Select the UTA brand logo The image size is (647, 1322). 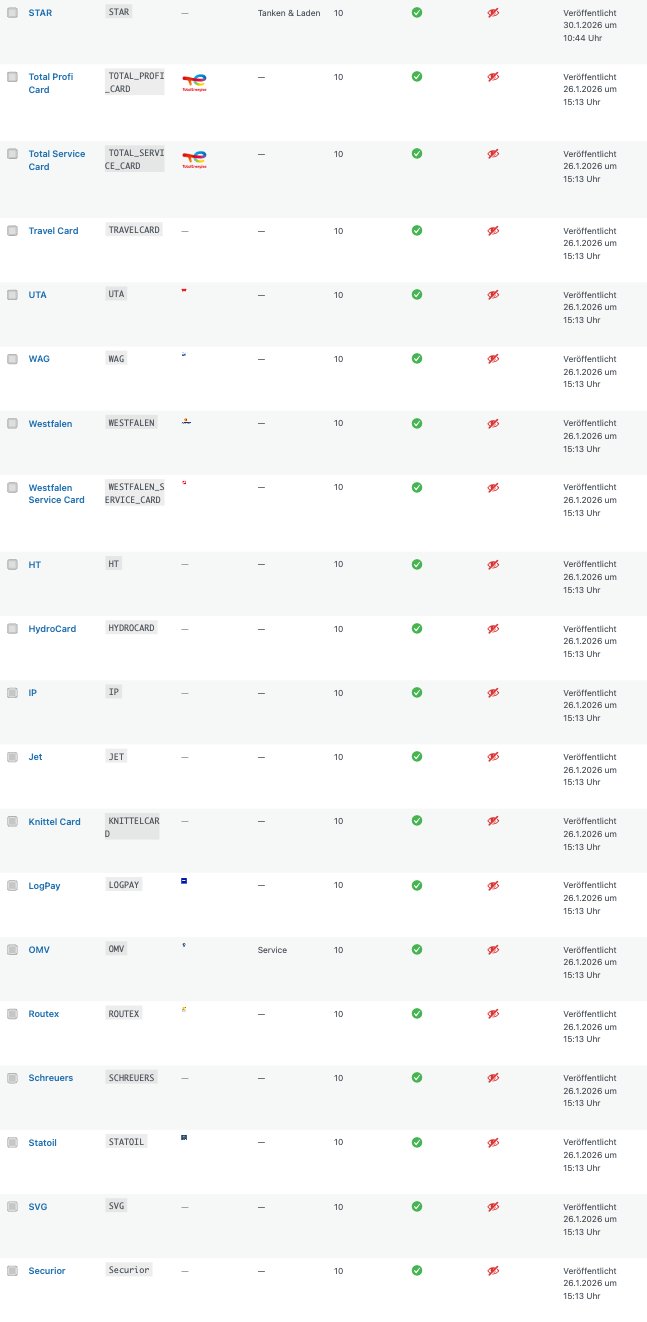pos(184,292)
